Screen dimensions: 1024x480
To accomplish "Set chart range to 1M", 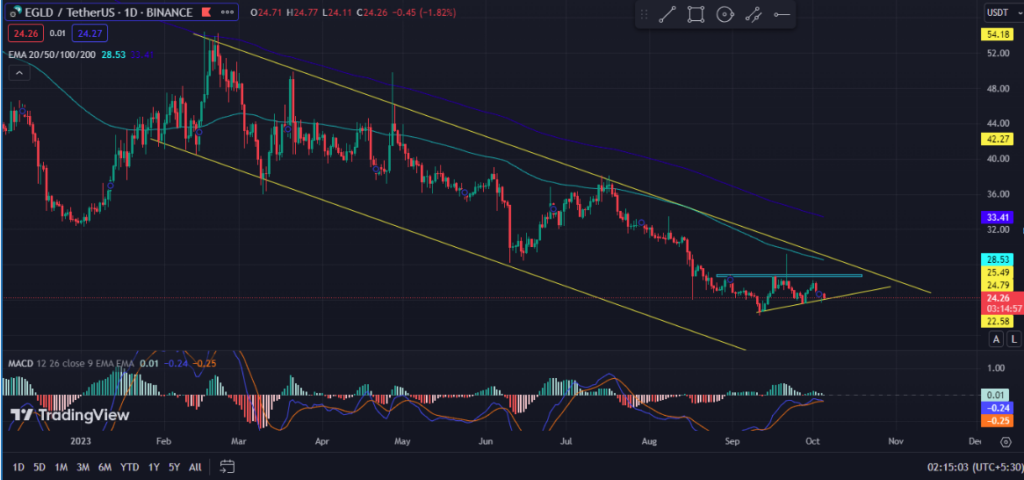I will point(61,467).
